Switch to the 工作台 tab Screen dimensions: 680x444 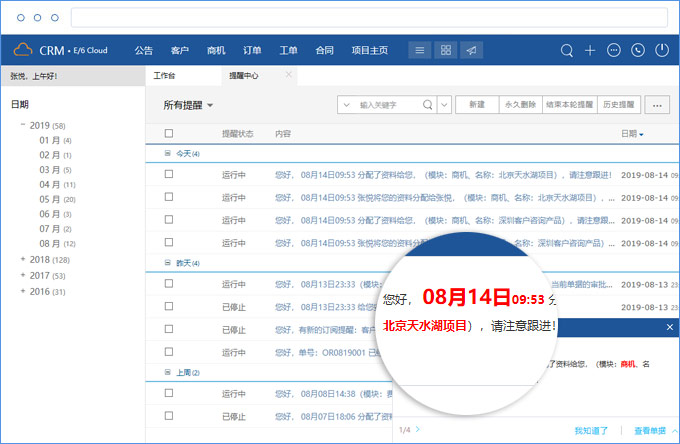point(164,75)
